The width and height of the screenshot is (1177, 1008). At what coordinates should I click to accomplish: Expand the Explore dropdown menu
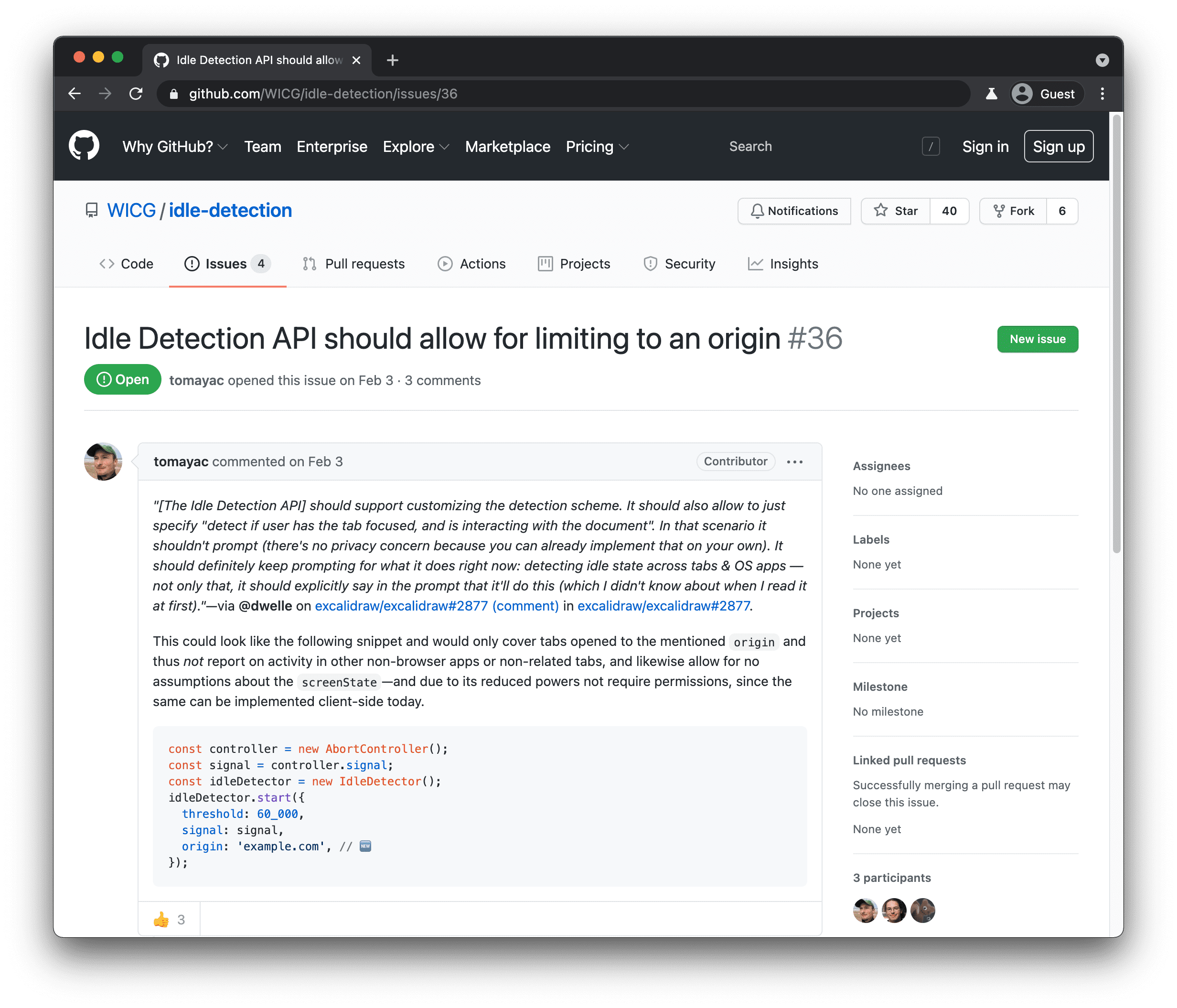tap(415, 147)
